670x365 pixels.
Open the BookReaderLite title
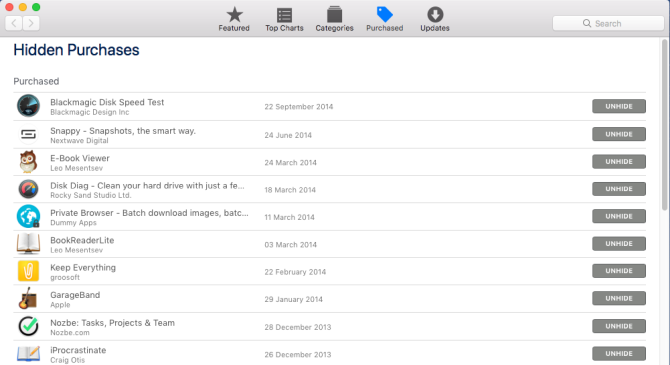tap(82, 240)
